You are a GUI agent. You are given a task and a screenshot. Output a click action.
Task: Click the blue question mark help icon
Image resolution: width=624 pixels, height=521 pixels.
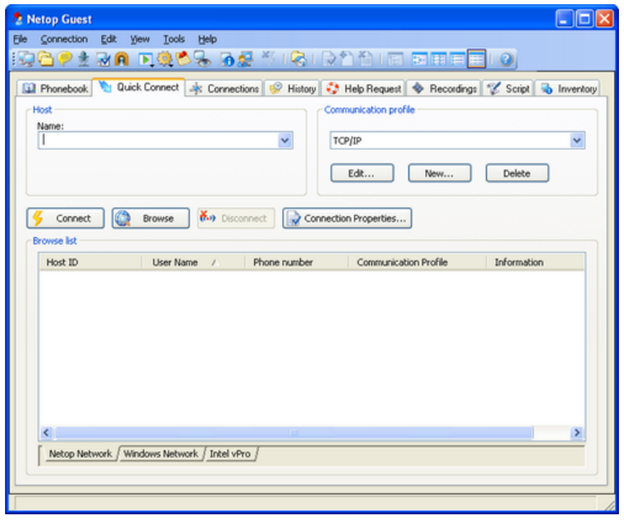coord(506,59)
